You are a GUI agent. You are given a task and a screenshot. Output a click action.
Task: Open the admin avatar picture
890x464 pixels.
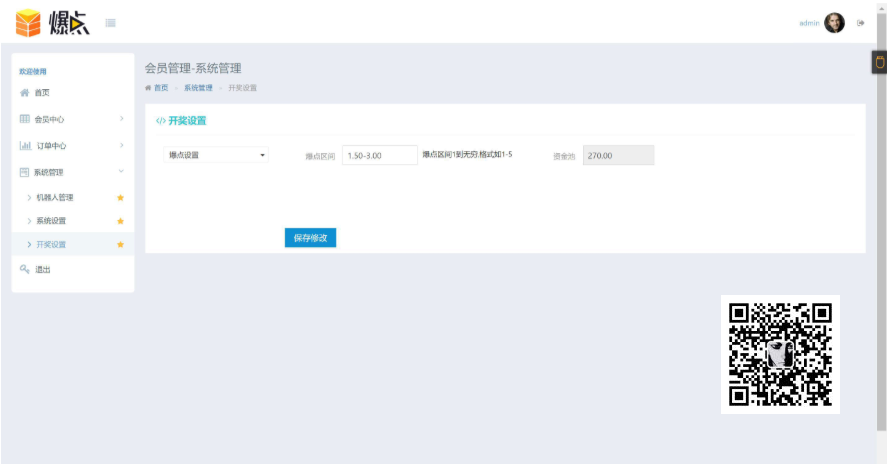(x=834, y=23)
